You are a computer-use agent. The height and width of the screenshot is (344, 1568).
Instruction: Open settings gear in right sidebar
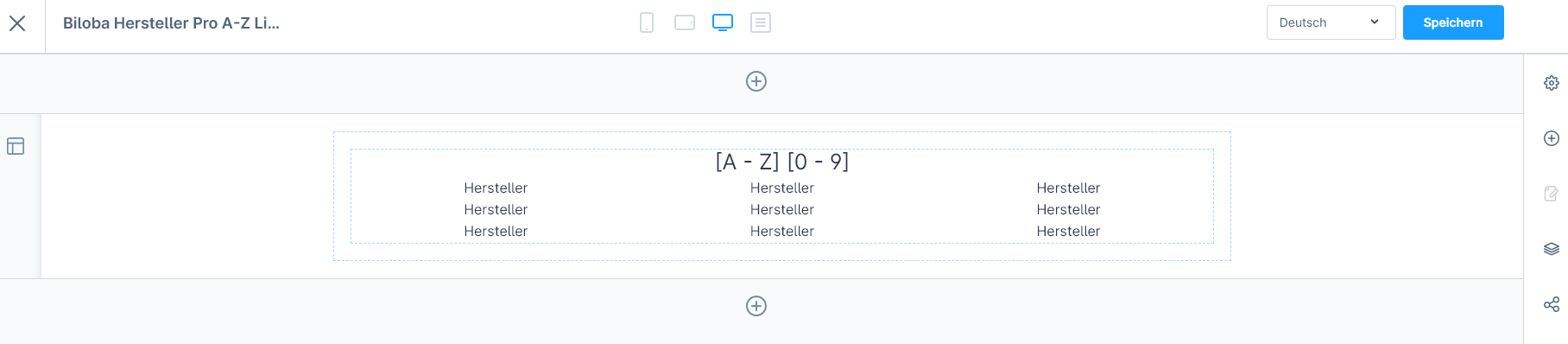[x=1552, y=83]
